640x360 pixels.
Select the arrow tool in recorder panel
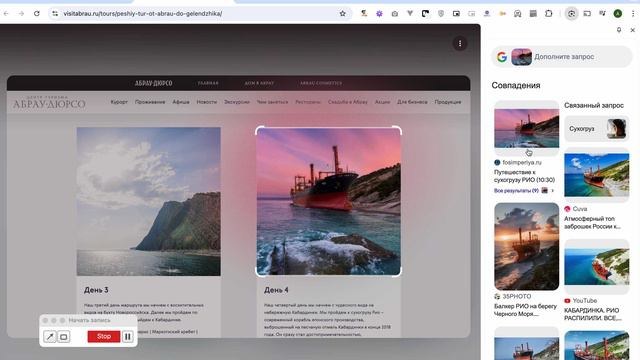(50, 337)
